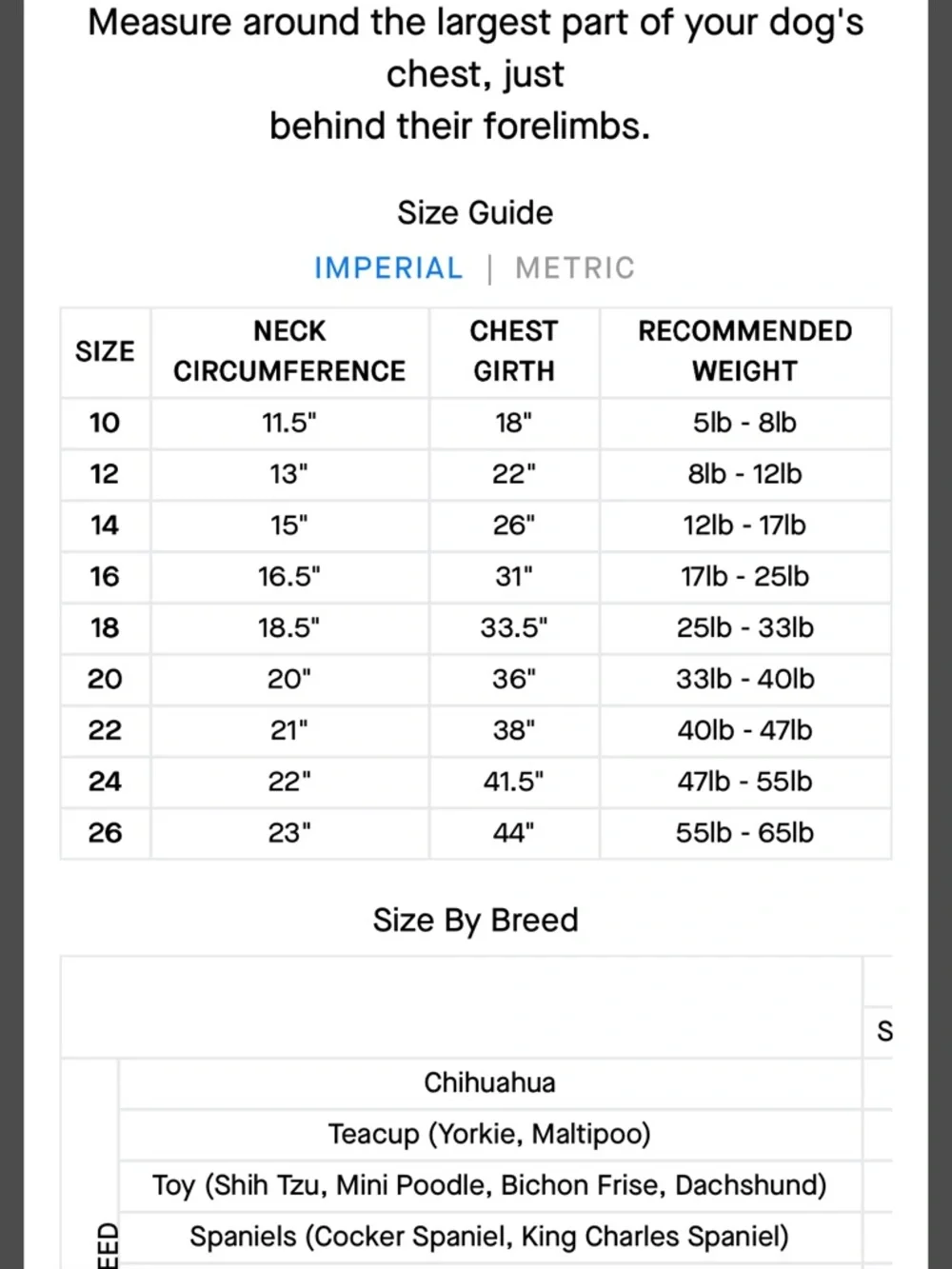Select the IMPERIAL units tab

click(388, 268)
